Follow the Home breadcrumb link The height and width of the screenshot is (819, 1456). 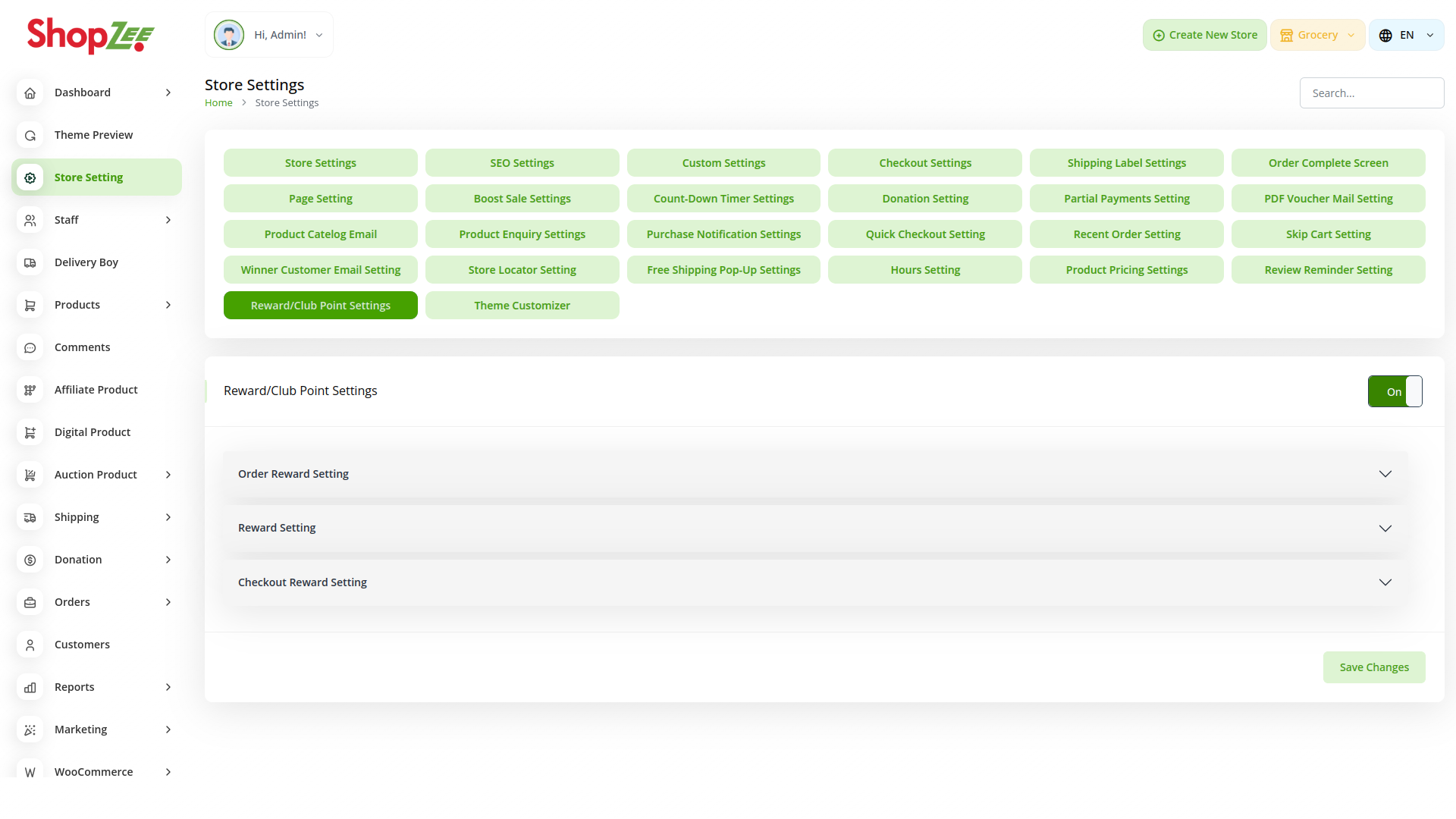coord(218,103)
